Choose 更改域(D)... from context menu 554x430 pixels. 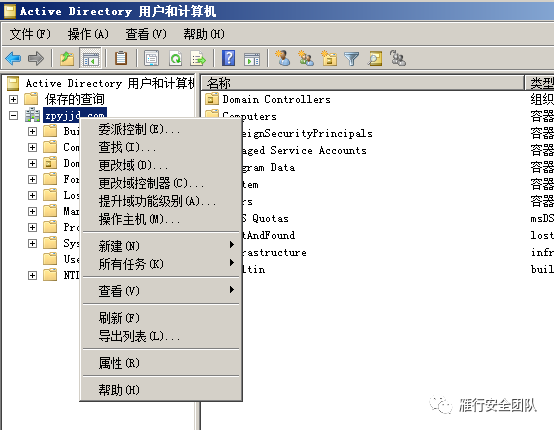(161, 165)
